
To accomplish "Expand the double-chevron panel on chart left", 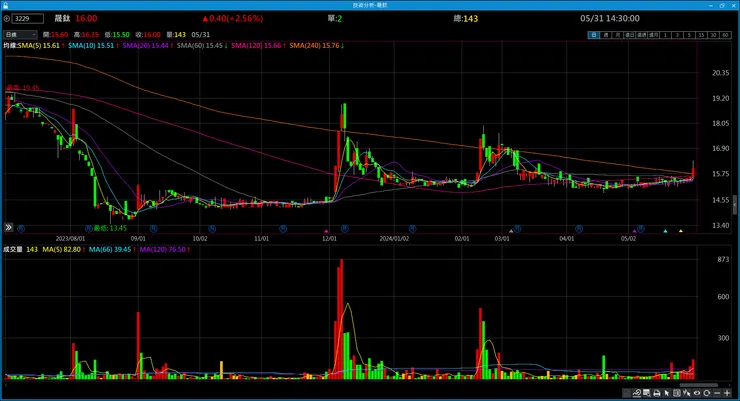I will click(x=8, y=227).
